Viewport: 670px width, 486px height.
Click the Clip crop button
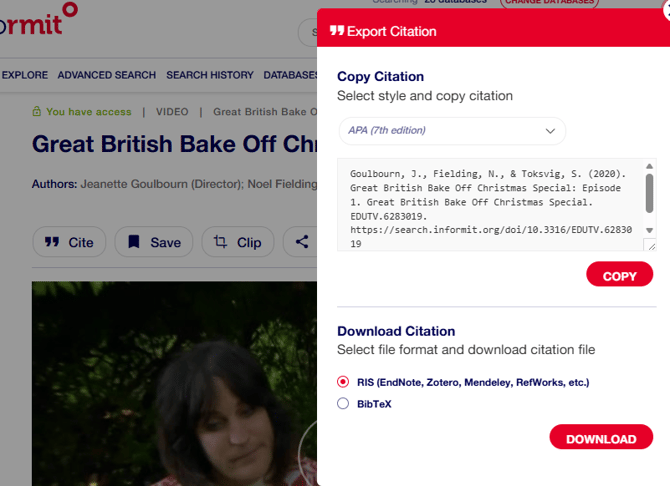click(237, 242)
